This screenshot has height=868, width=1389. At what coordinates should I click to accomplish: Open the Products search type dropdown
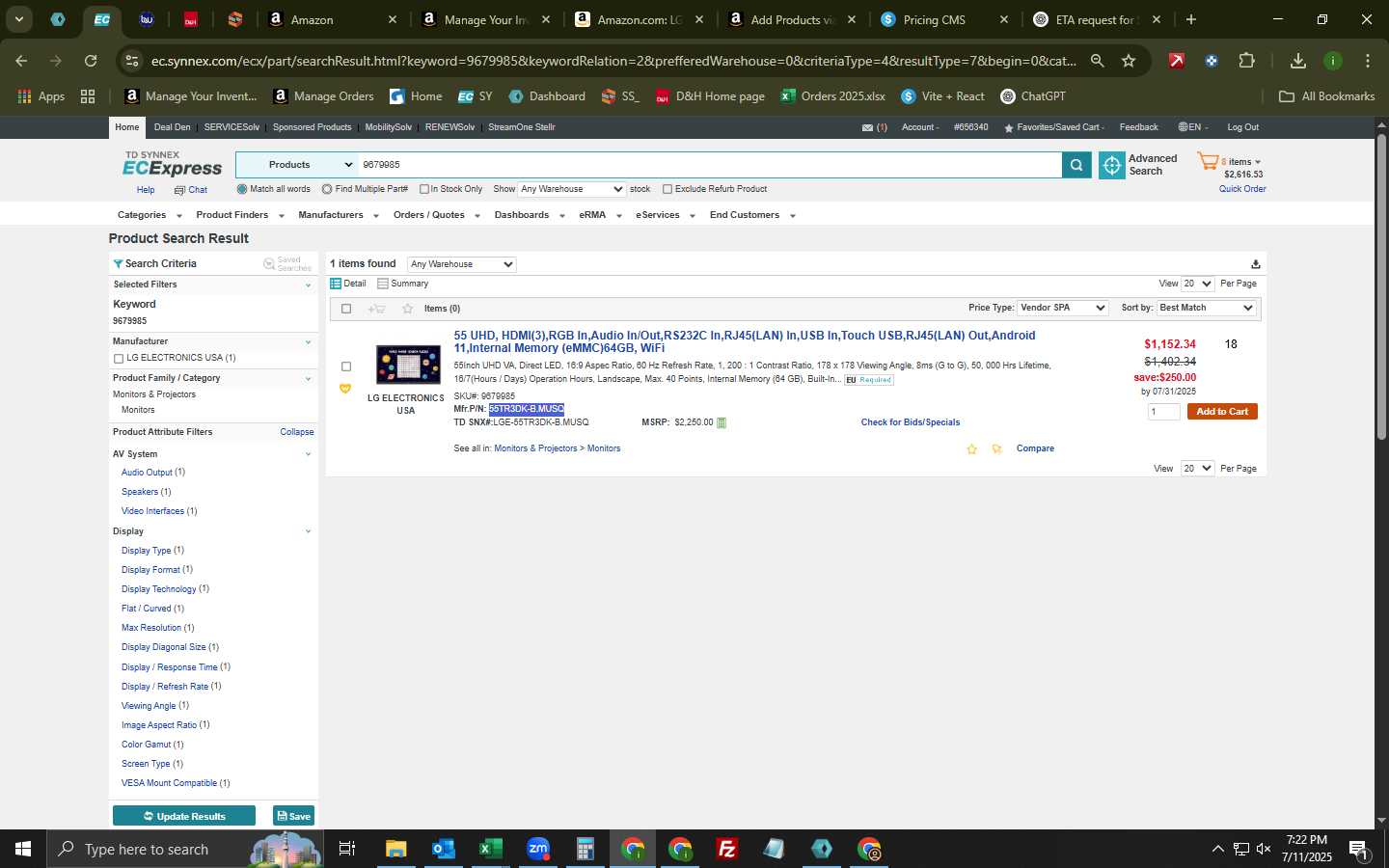coord(297,165)
